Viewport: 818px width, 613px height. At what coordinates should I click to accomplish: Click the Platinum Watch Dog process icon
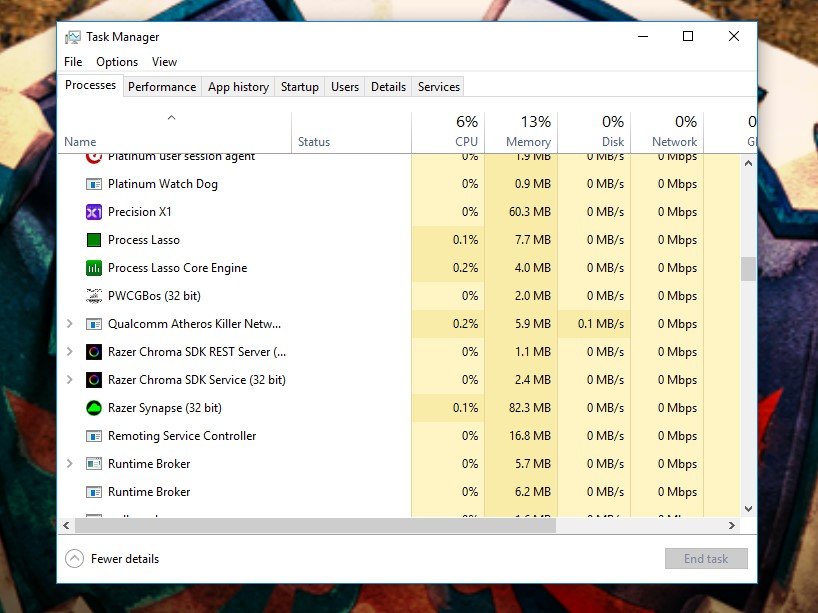93,184
